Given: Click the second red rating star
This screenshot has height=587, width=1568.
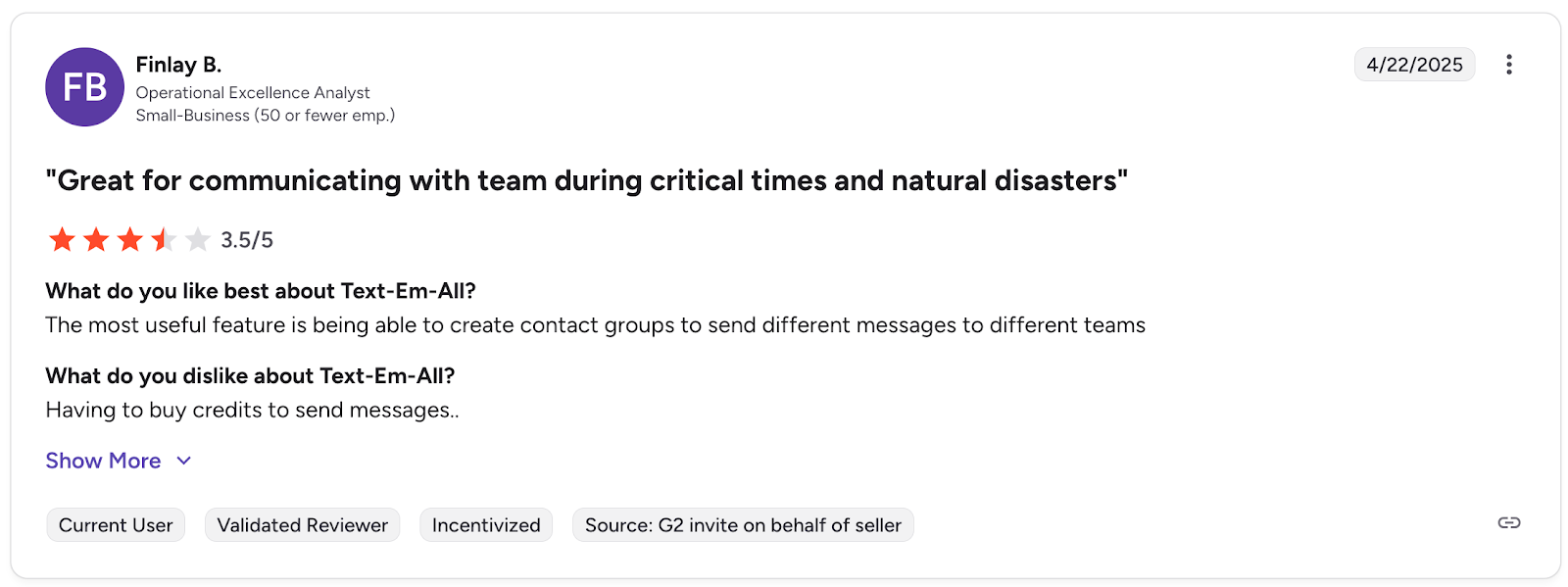Looking at the screenshot, I should (96, 239).
